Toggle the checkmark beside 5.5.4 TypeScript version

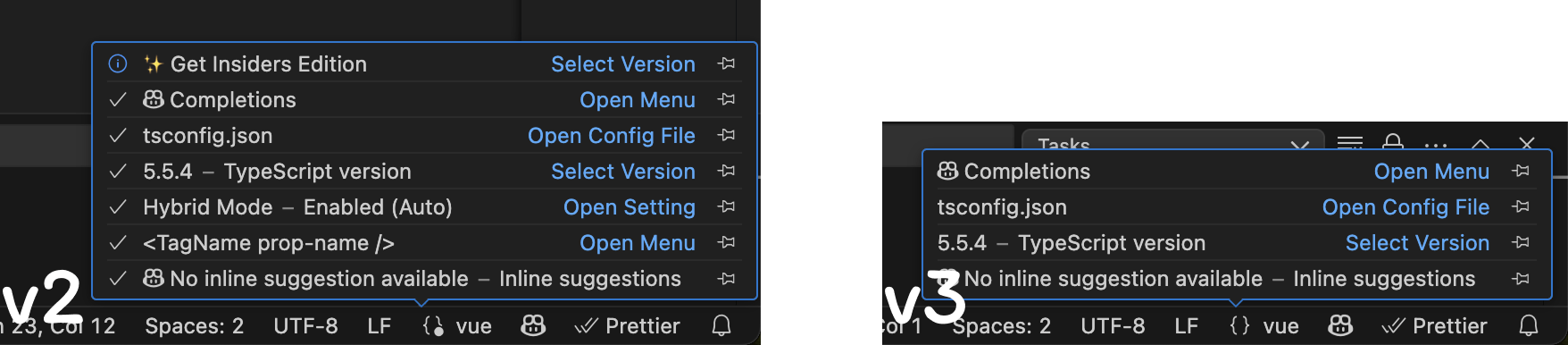pyautogui.click(x=118, y=171)
